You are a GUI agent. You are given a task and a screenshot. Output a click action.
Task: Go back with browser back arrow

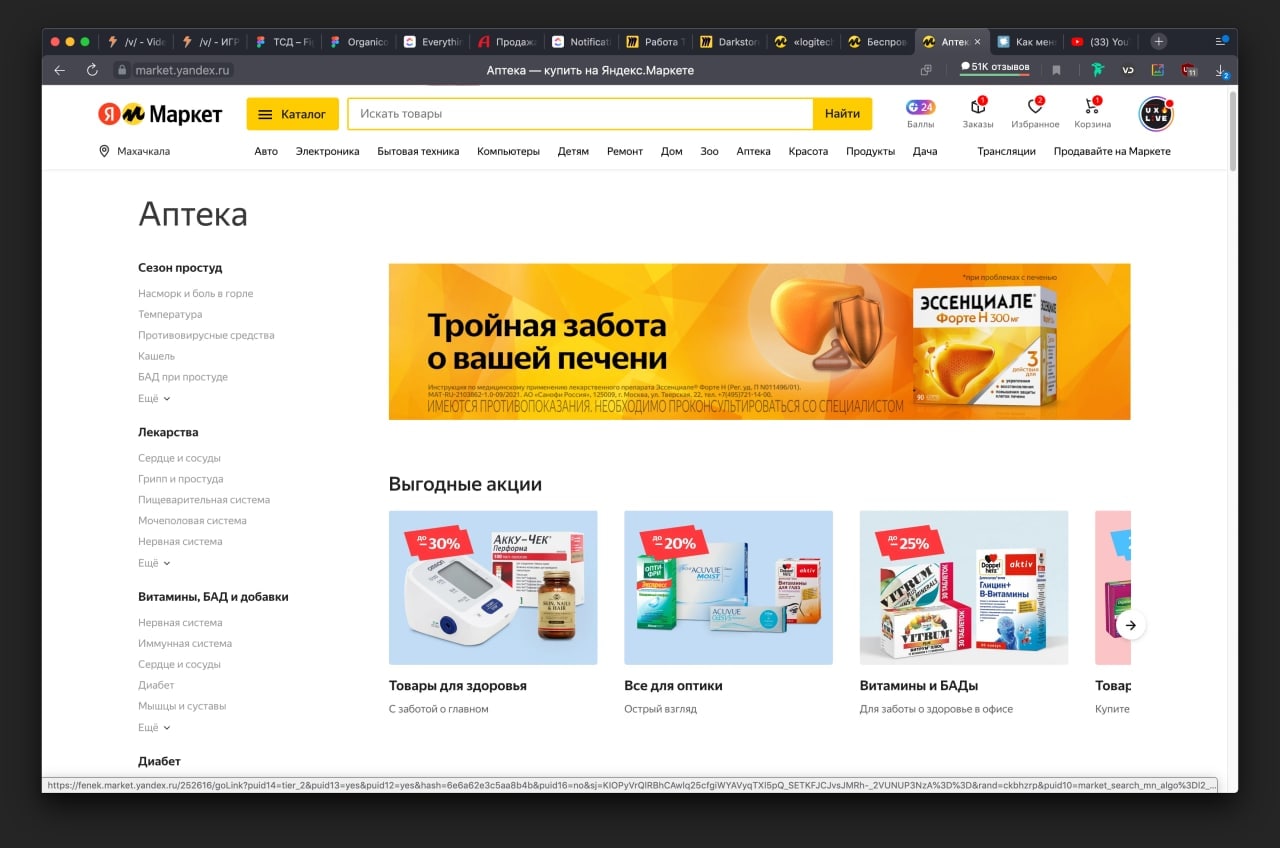(x=60, y=70)
